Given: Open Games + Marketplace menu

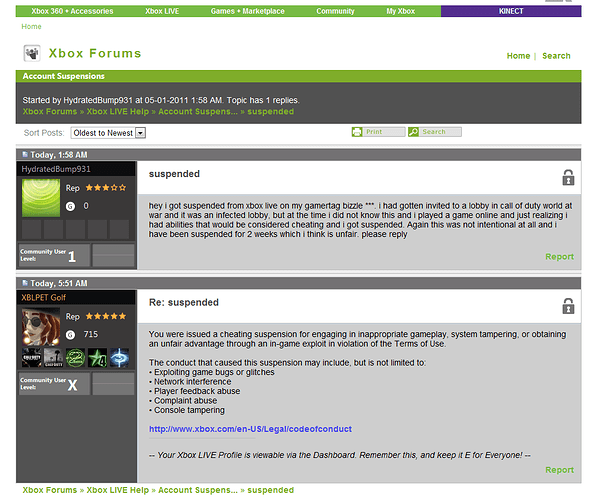Looking at the screenshot, I should tap(248, 11).
